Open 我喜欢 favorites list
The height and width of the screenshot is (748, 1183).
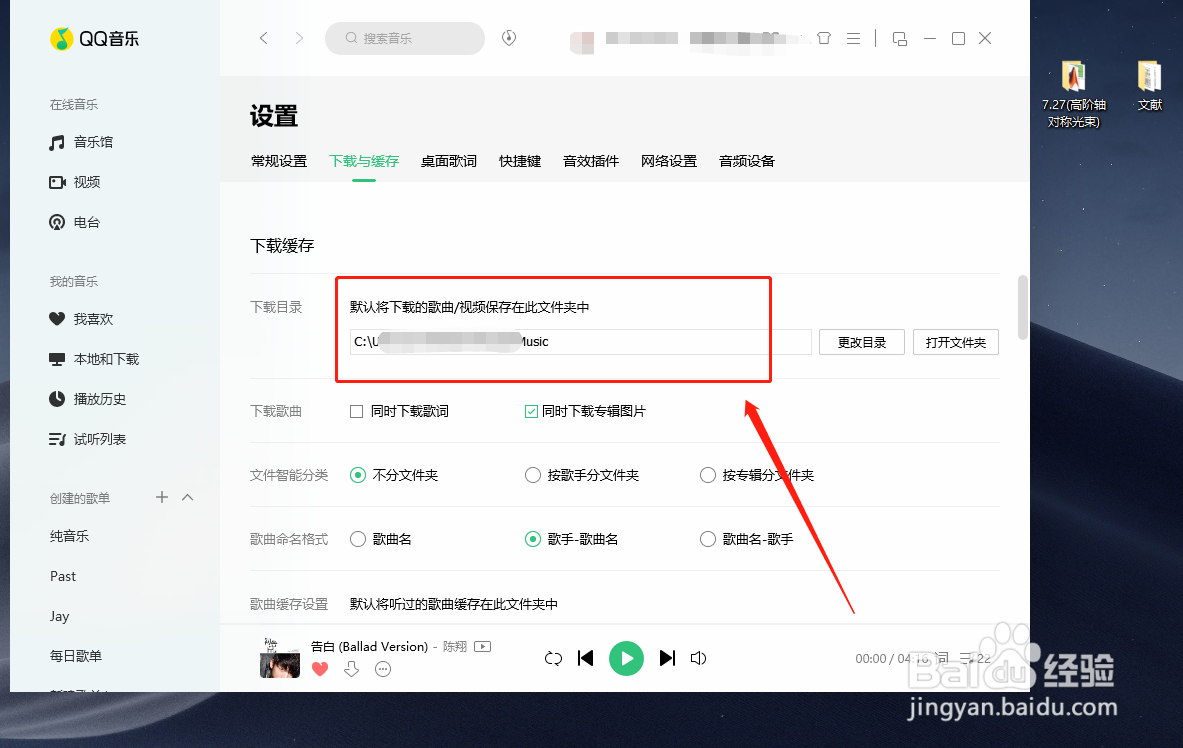coord(81,319)
